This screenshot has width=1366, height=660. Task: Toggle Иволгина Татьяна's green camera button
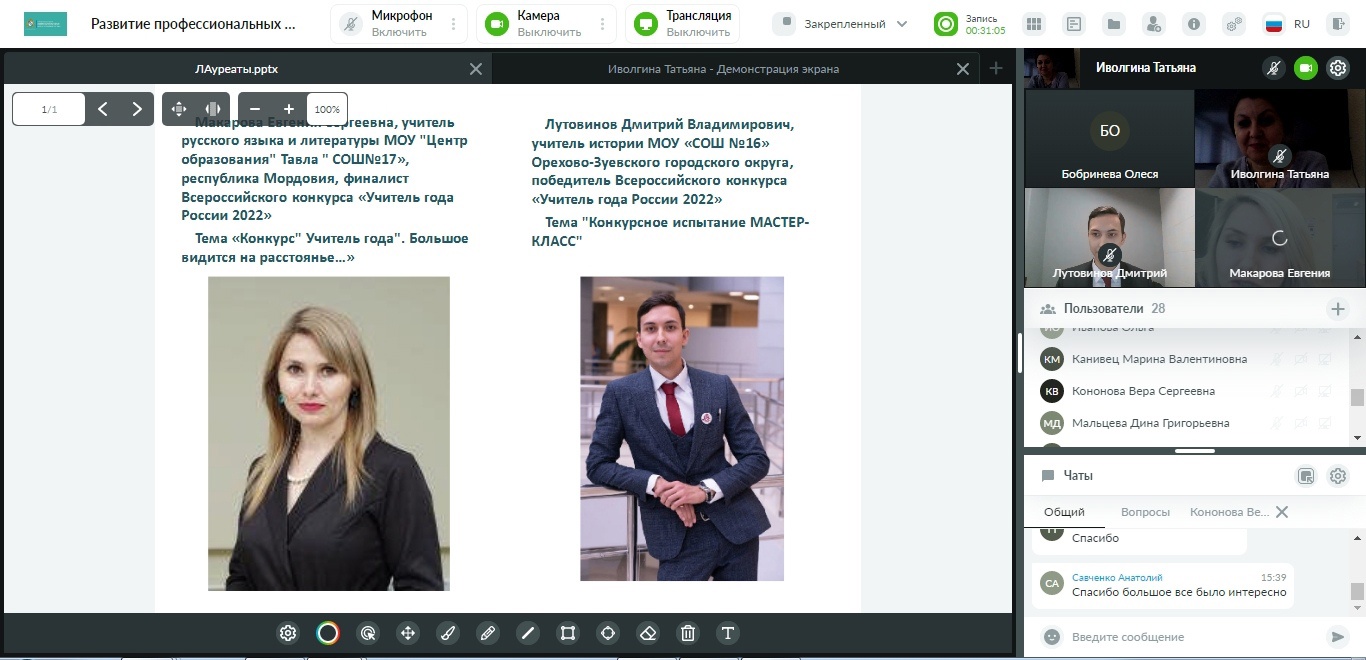point(1305,68)
